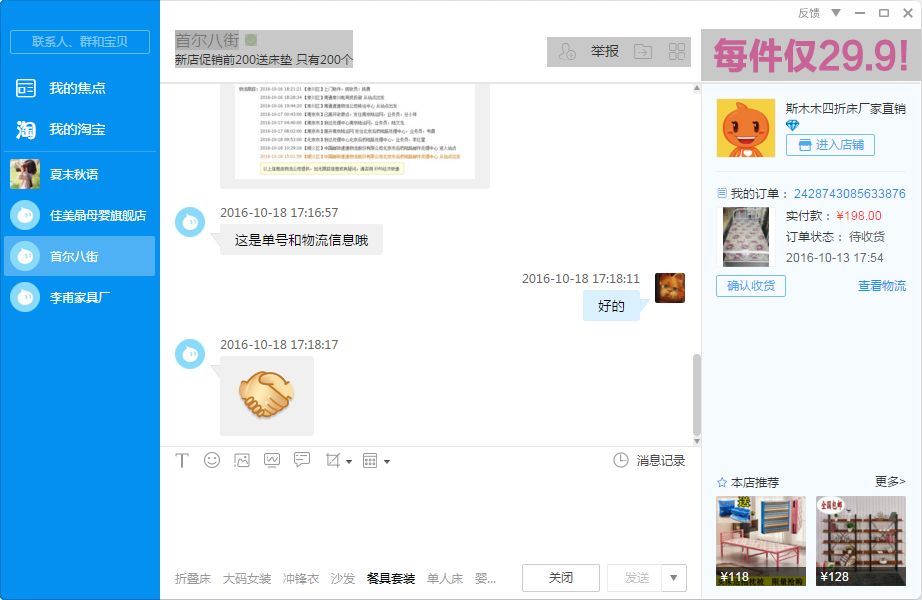Click the send-file folder icon in header
922x600 pixels.
(643, 52)
